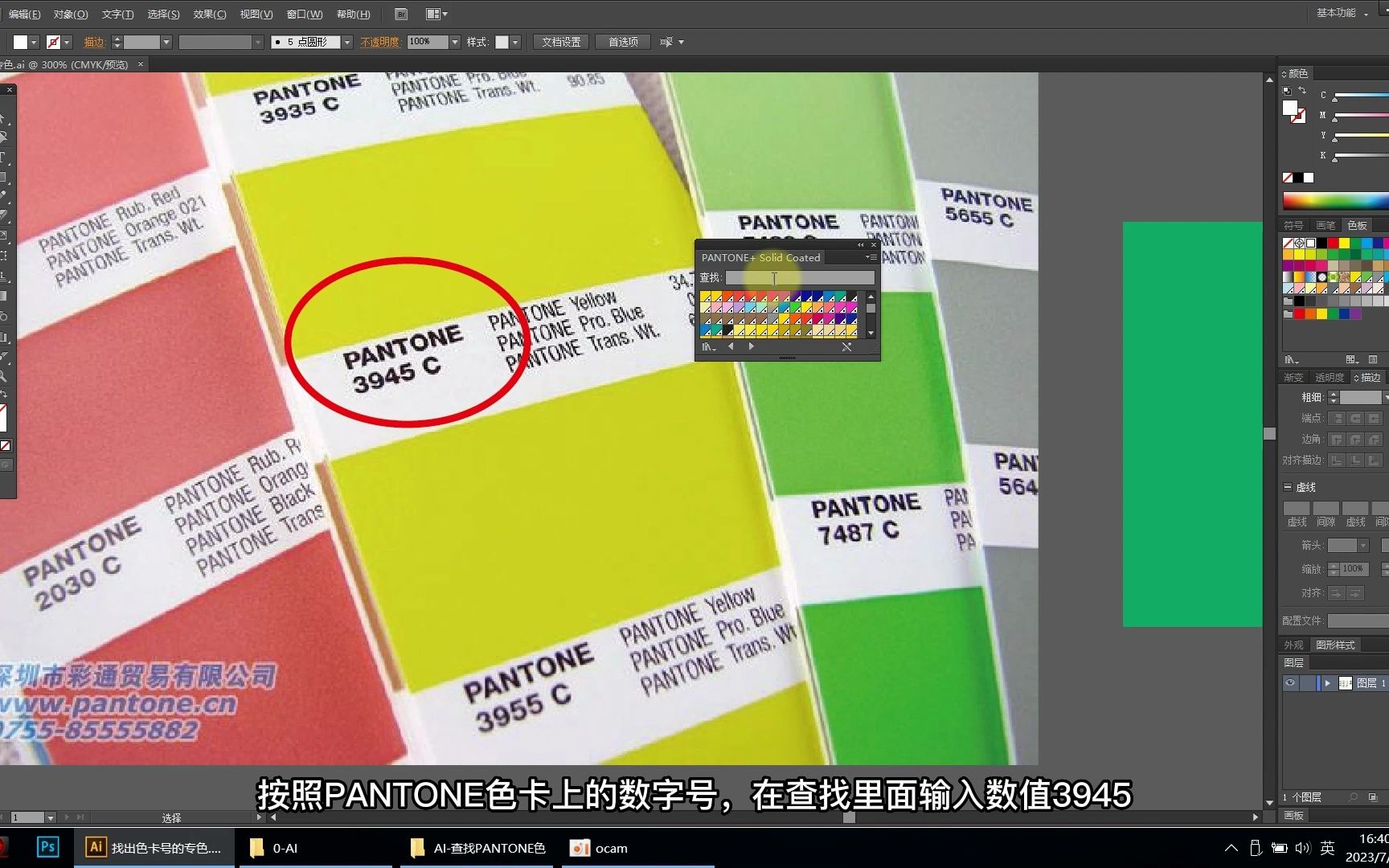Switch to Graphic Styles tab (图形样式)
This screenshot has width=1389, height=868.
(1335, 645)
